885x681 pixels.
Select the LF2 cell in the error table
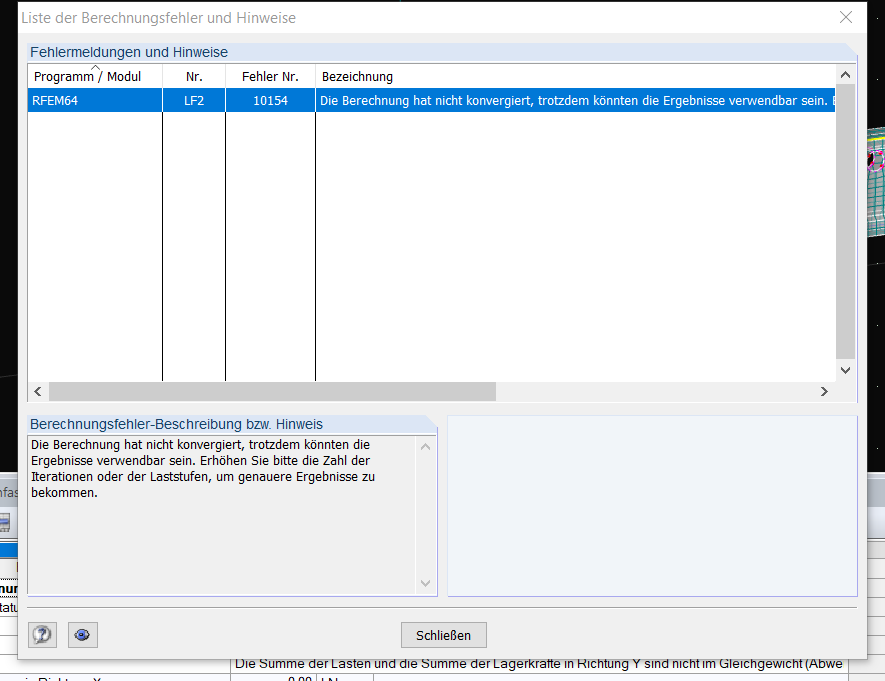pyautogui.click(x=194, y=100)
